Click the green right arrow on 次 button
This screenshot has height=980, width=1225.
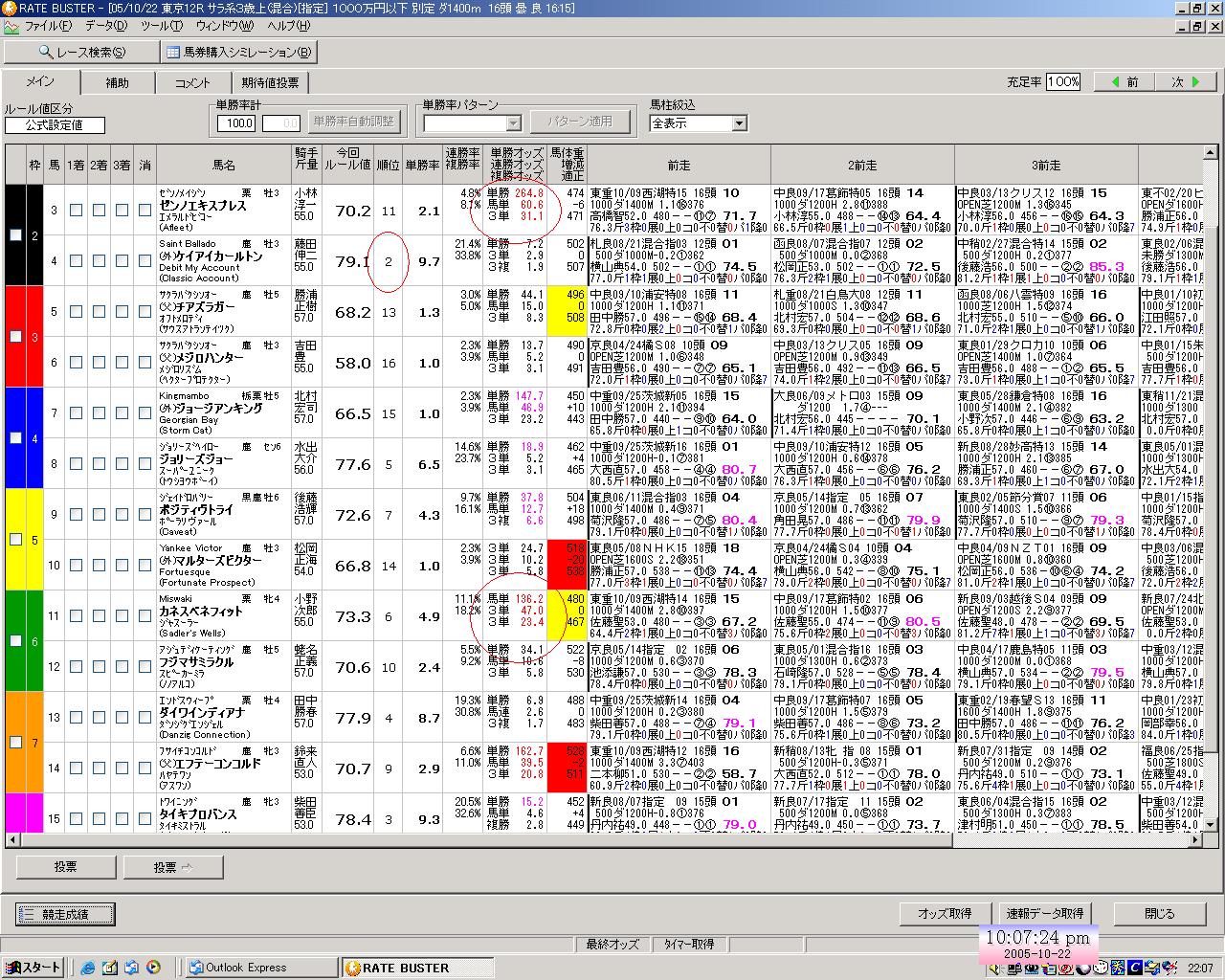pos(1195,82)
